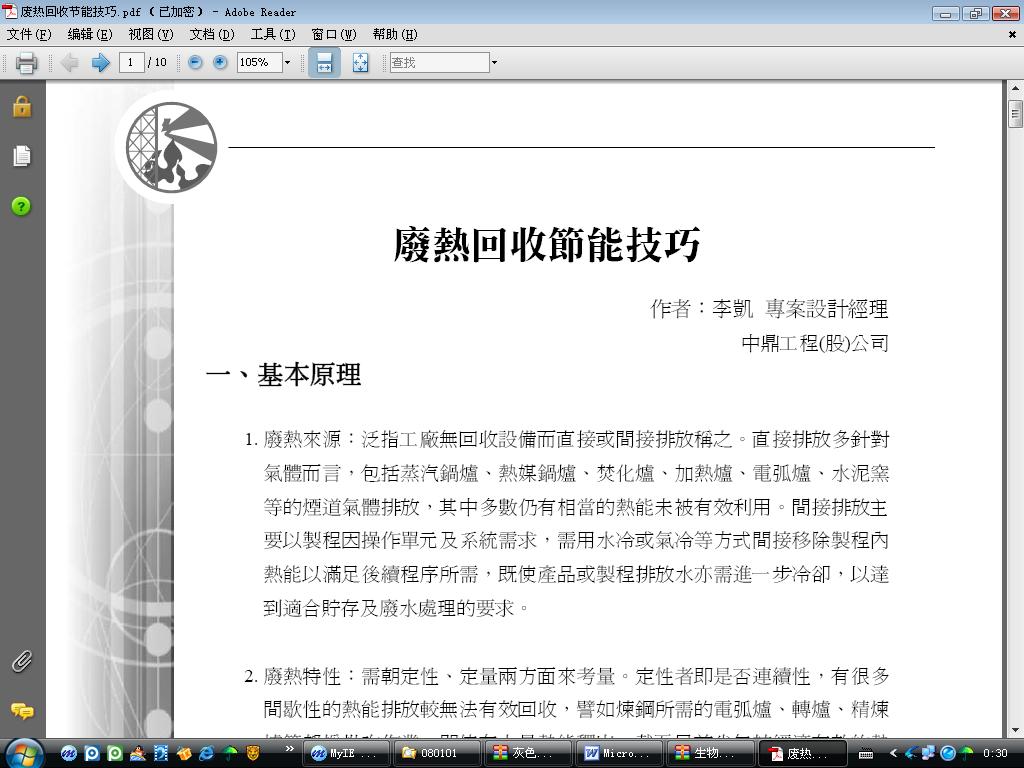Click the scrollbar up arrow
The image size is (1024, 768).
1014,88
